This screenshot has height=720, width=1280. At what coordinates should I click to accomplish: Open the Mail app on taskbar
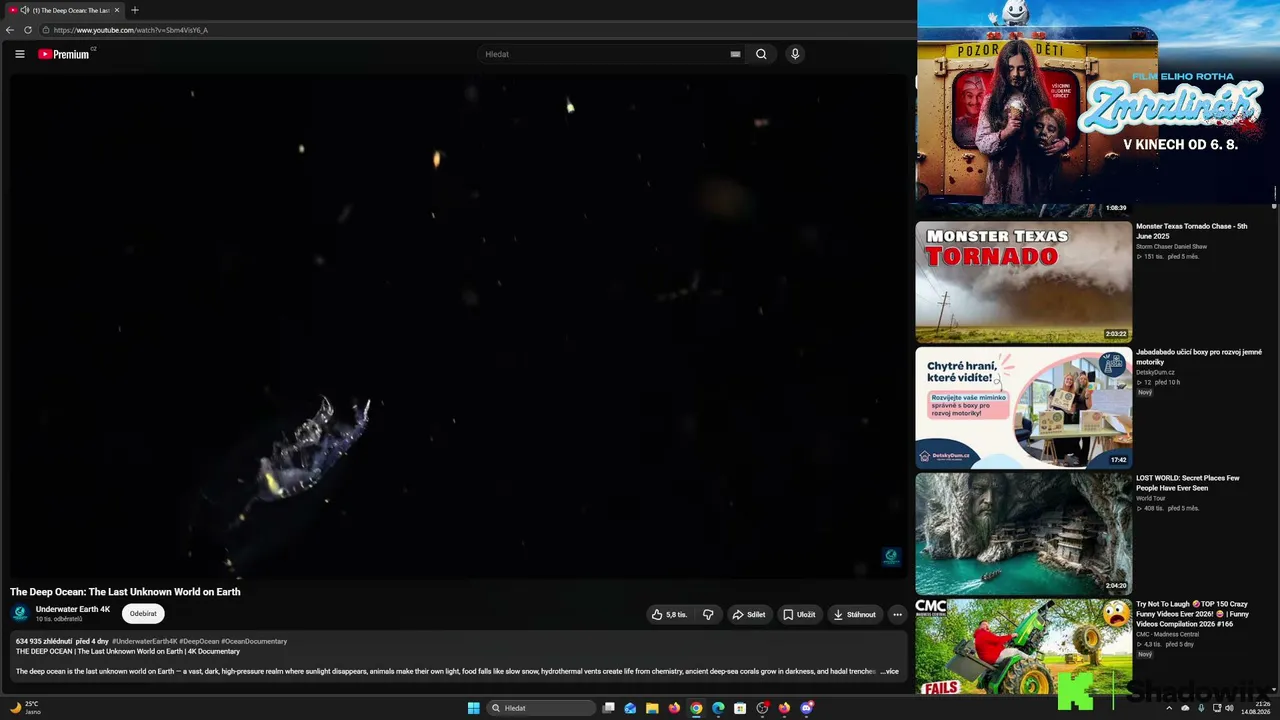[x=630, y=708]
